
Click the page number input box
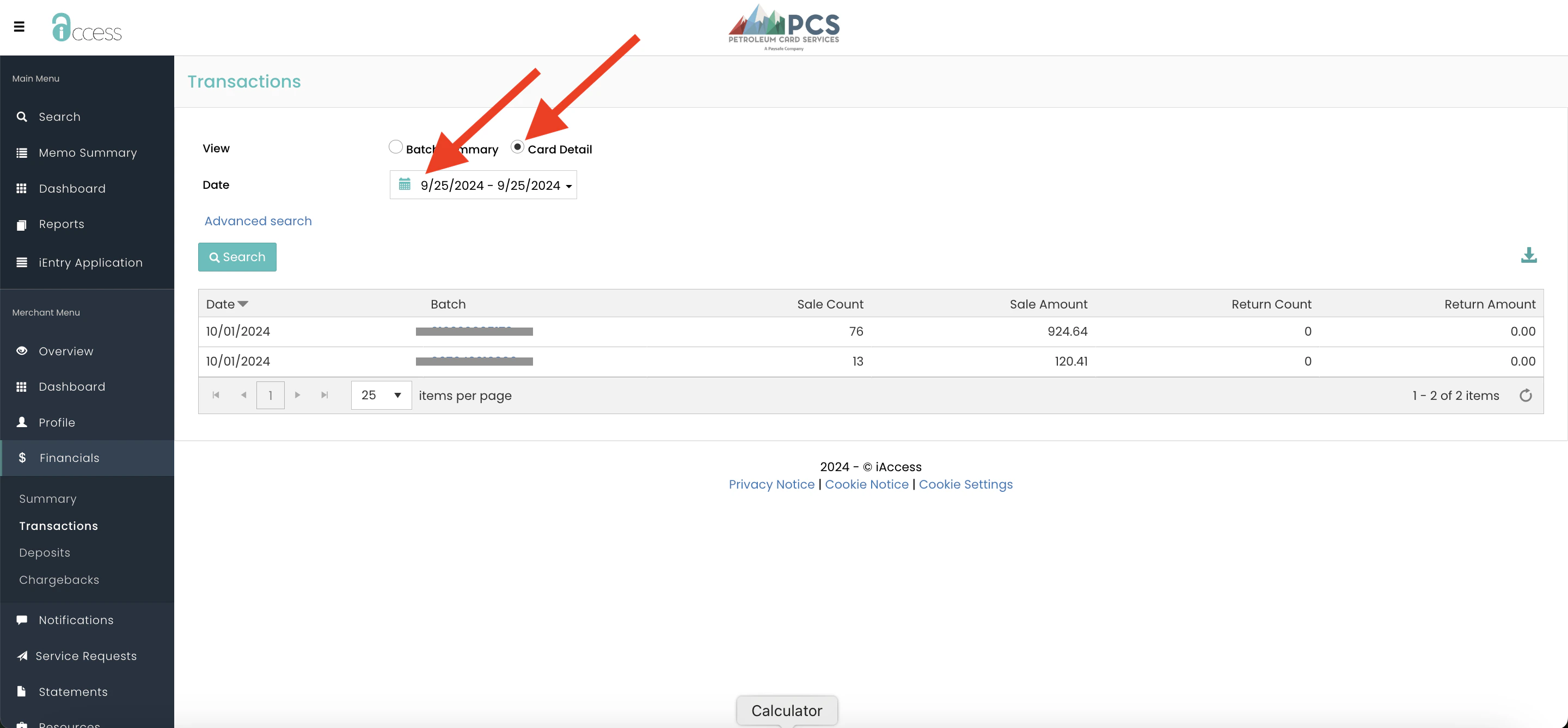tap(270, 396)
